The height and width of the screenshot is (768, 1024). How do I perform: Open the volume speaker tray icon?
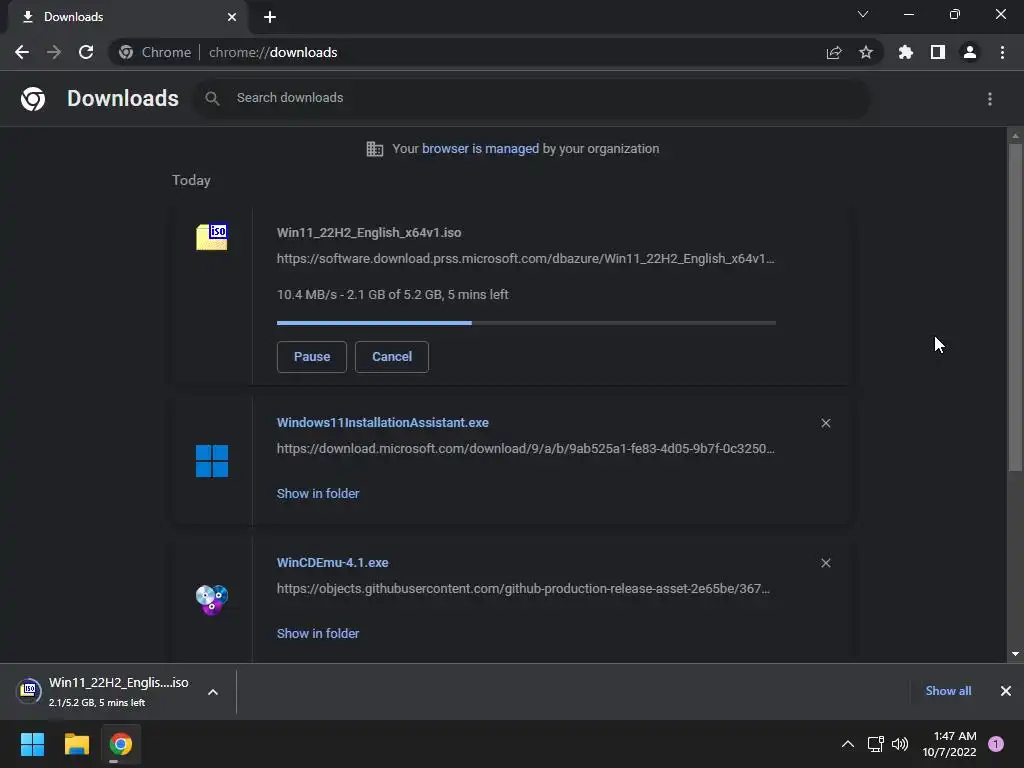click(x=900, y=744)
